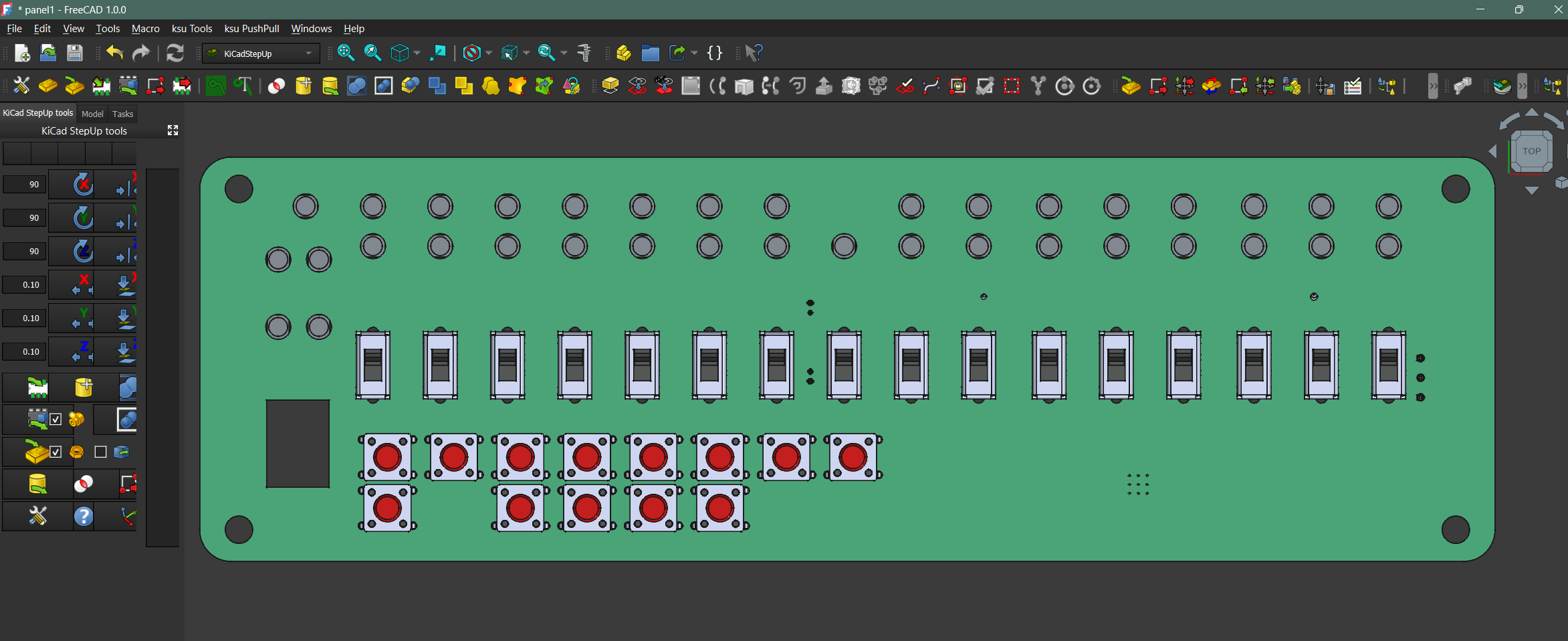Click the Macros curly braces icon
The image size is (1568, 641).
pos(715,53)
